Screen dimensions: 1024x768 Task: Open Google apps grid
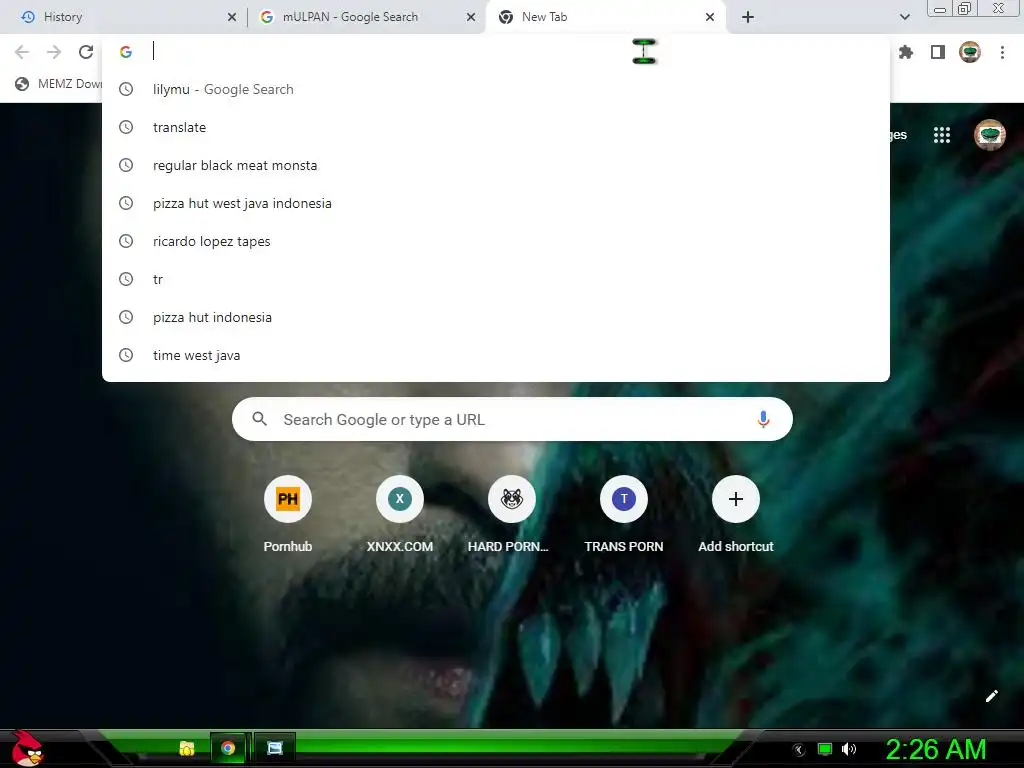coord(942,135)
